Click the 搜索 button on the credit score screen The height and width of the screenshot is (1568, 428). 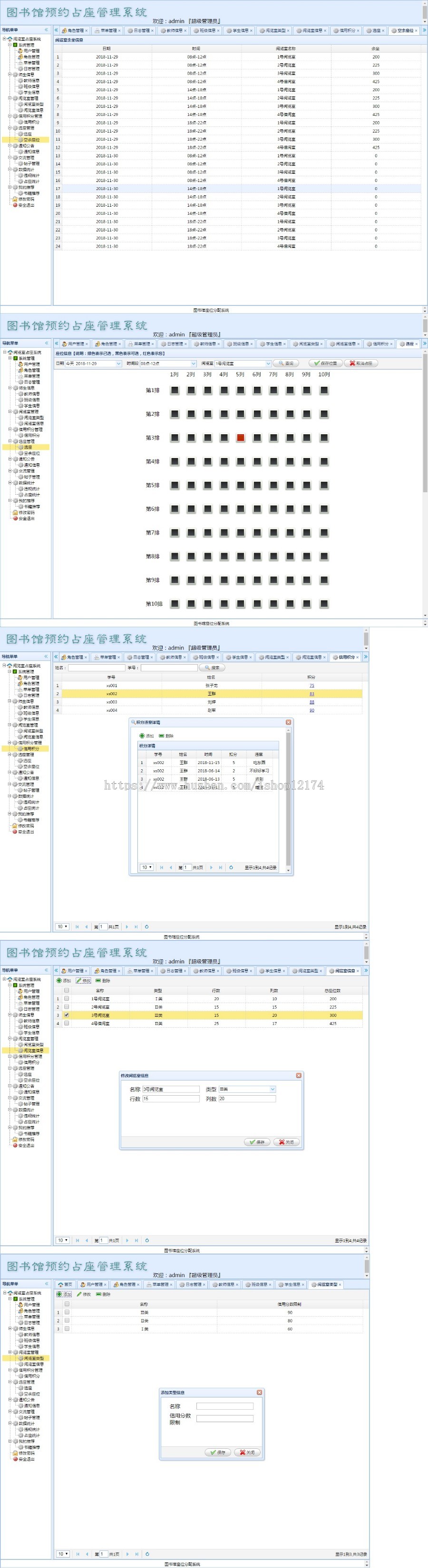(212, 668)
